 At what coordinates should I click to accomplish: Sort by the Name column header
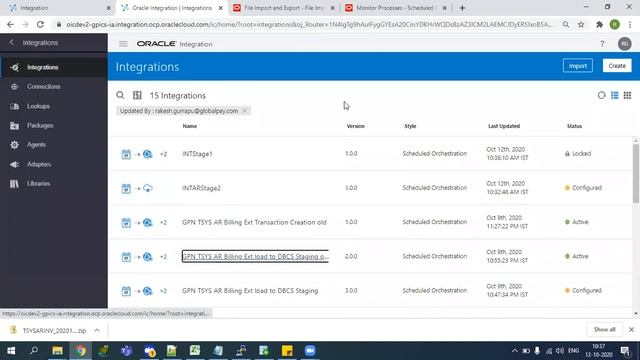click(190, 126)
